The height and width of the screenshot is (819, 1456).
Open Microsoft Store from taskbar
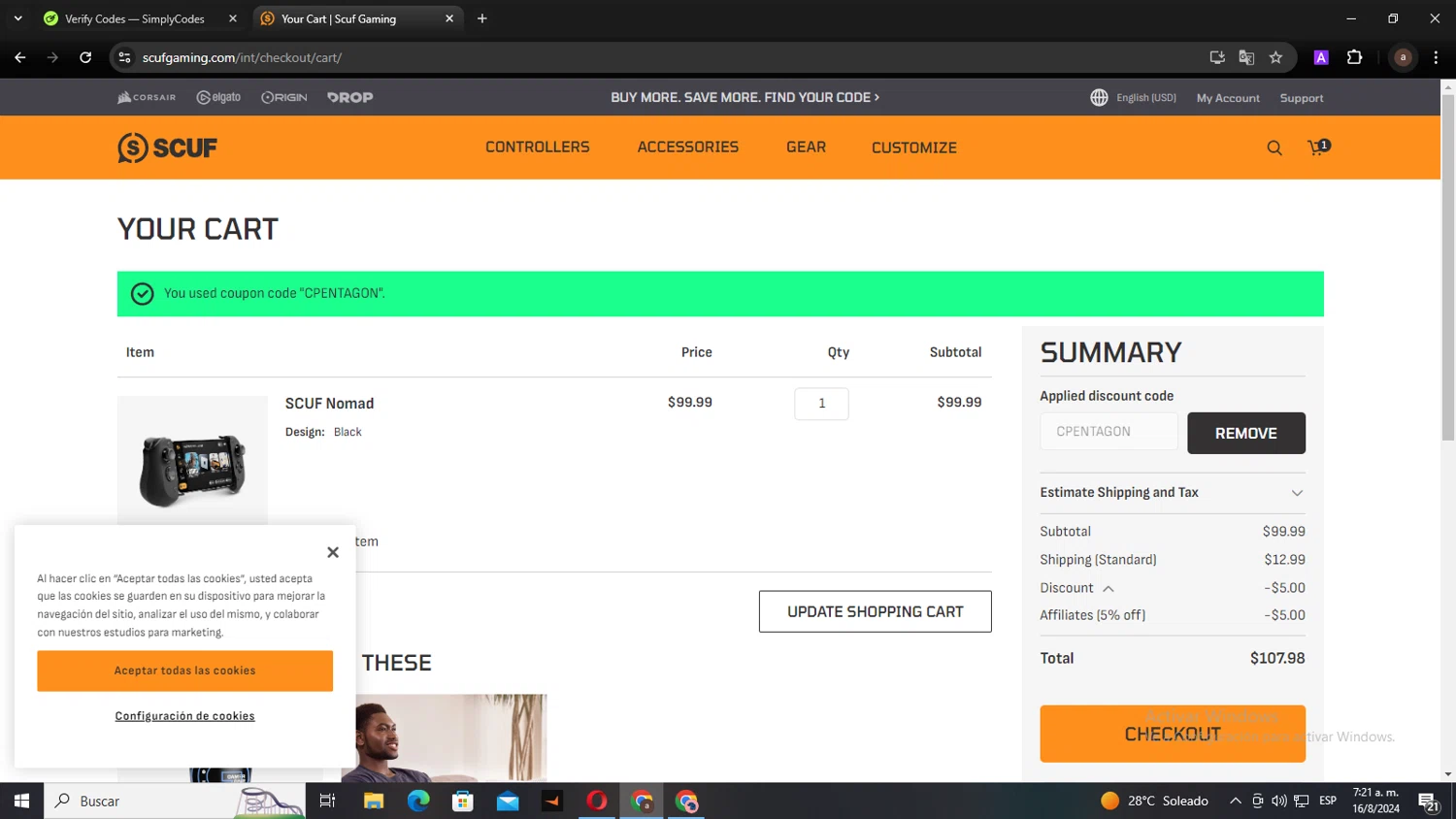coord(463,801)
